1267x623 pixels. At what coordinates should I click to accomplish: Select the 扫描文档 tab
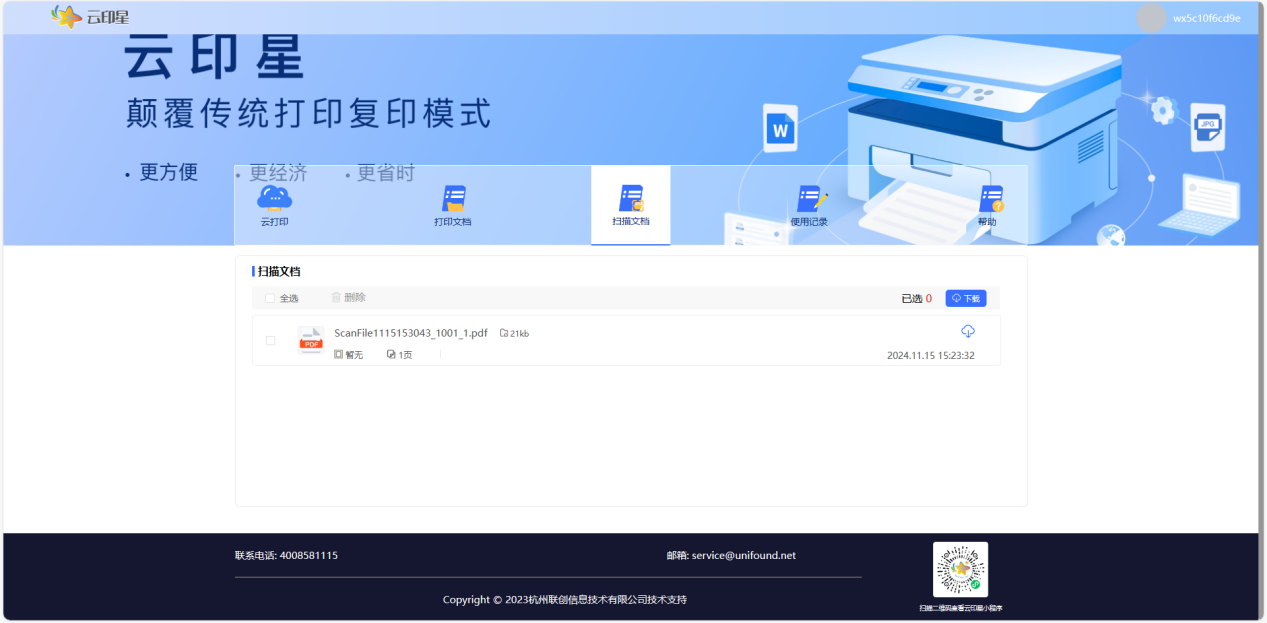coord(630,199)
